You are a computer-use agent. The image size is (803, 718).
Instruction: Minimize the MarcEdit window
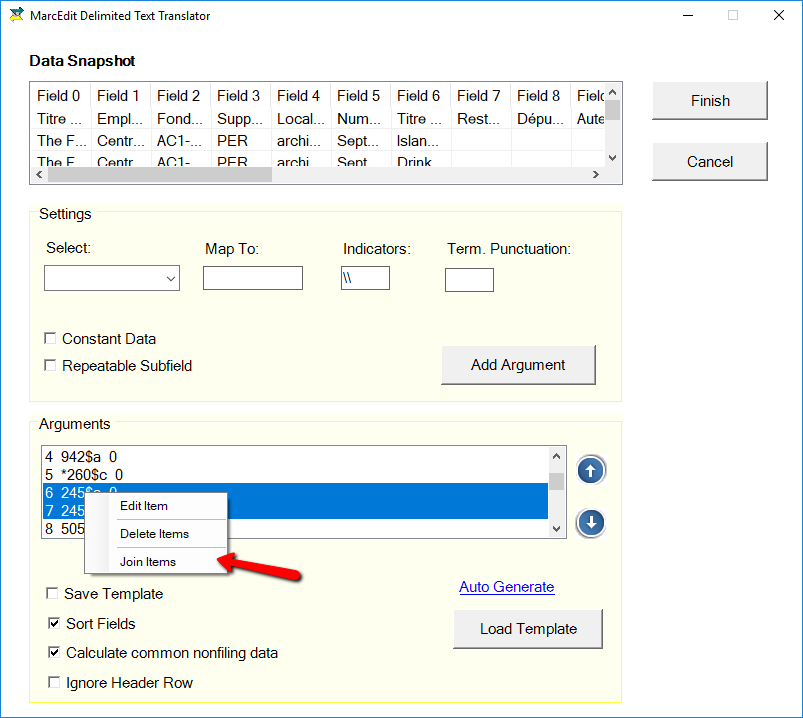[688, 15]
